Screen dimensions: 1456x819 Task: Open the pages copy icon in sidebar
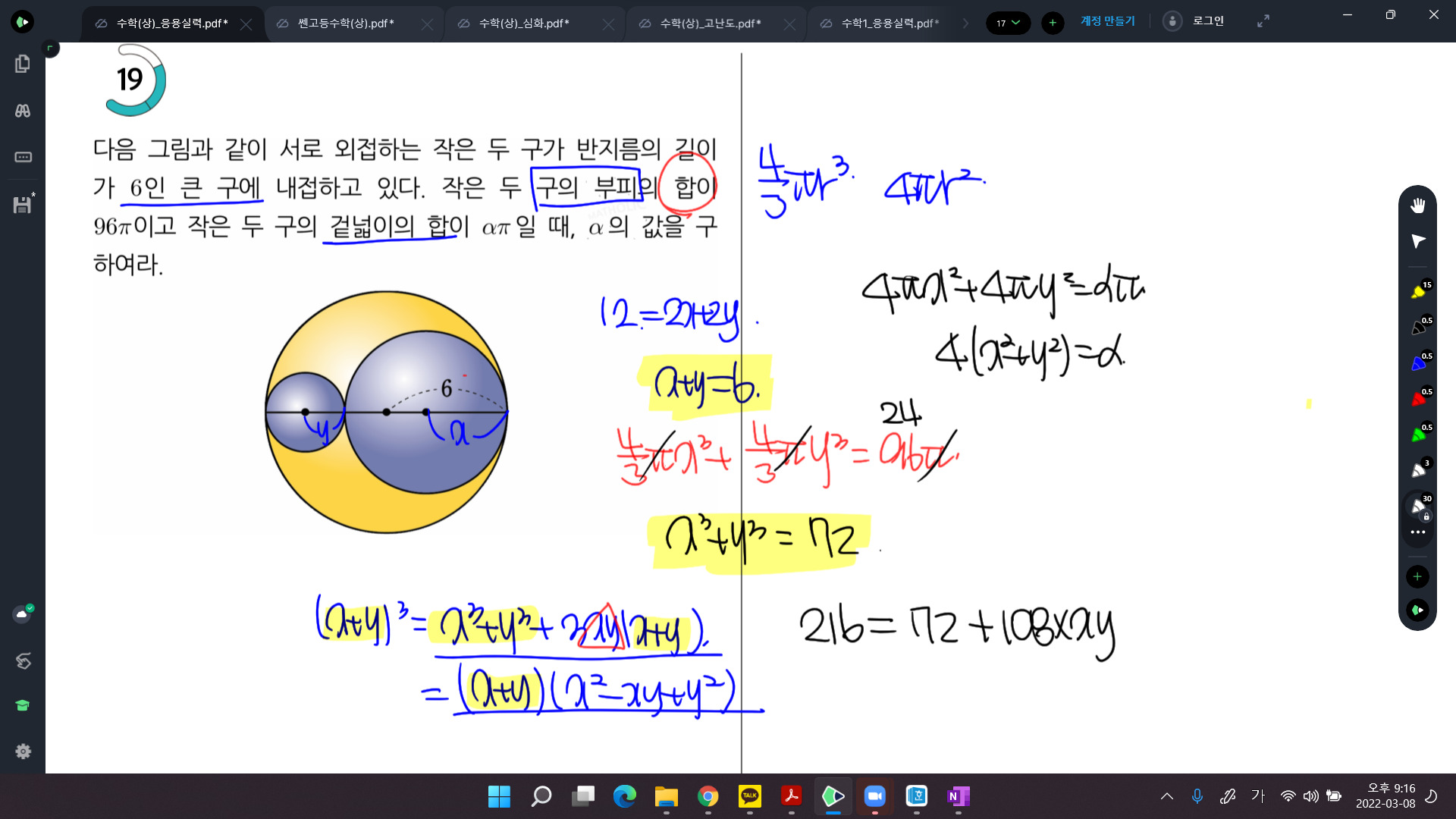(x=23, y=64)
